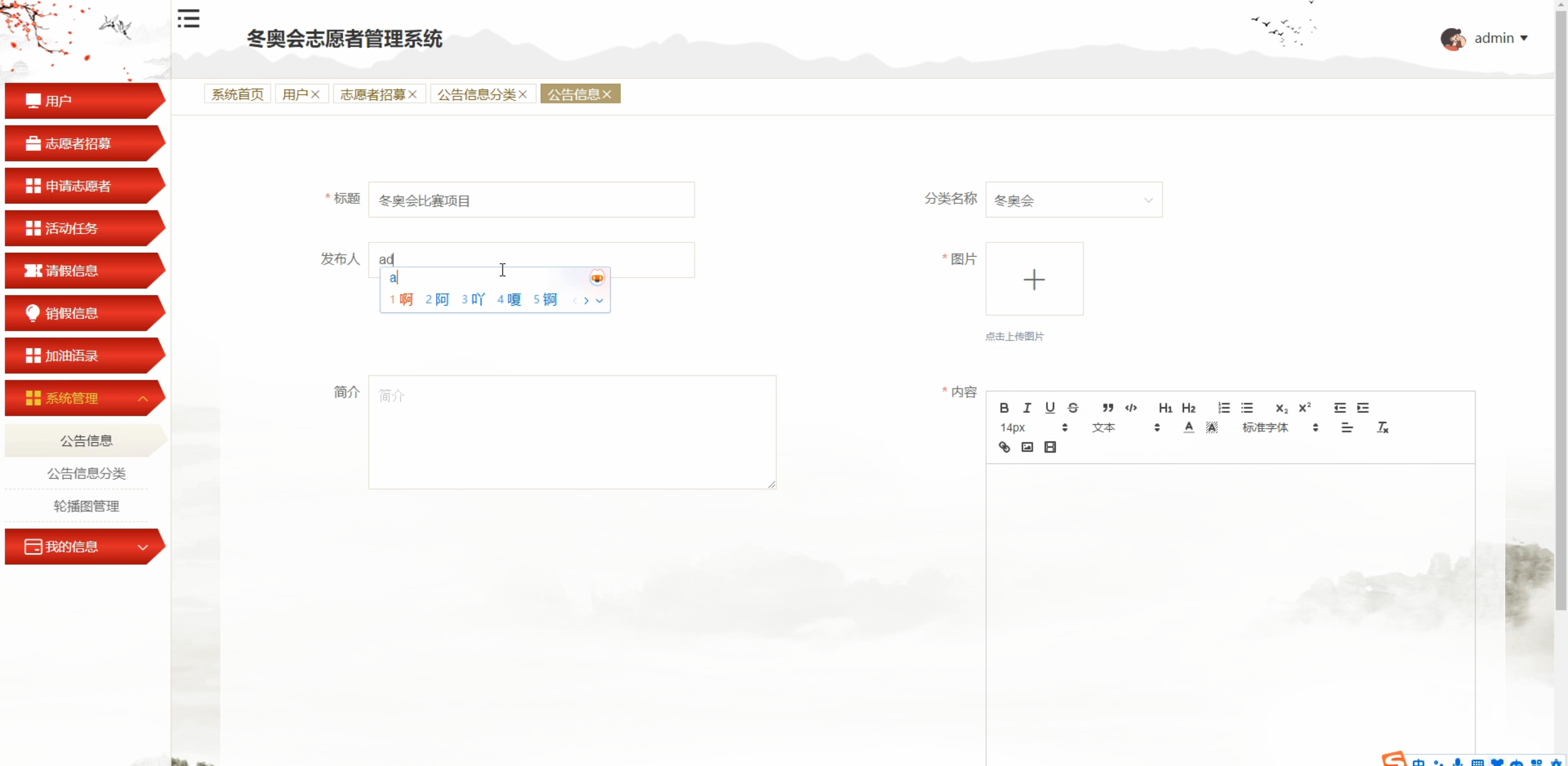1568x766 pixels.
Task: Insert video using the film icon
Action: [x=1050, y=447]
